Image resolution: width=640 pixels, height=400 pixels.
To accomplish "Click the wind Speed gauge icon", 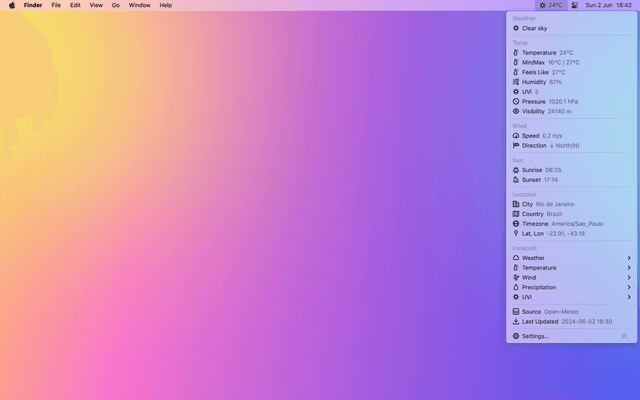I will pos(516,136).
